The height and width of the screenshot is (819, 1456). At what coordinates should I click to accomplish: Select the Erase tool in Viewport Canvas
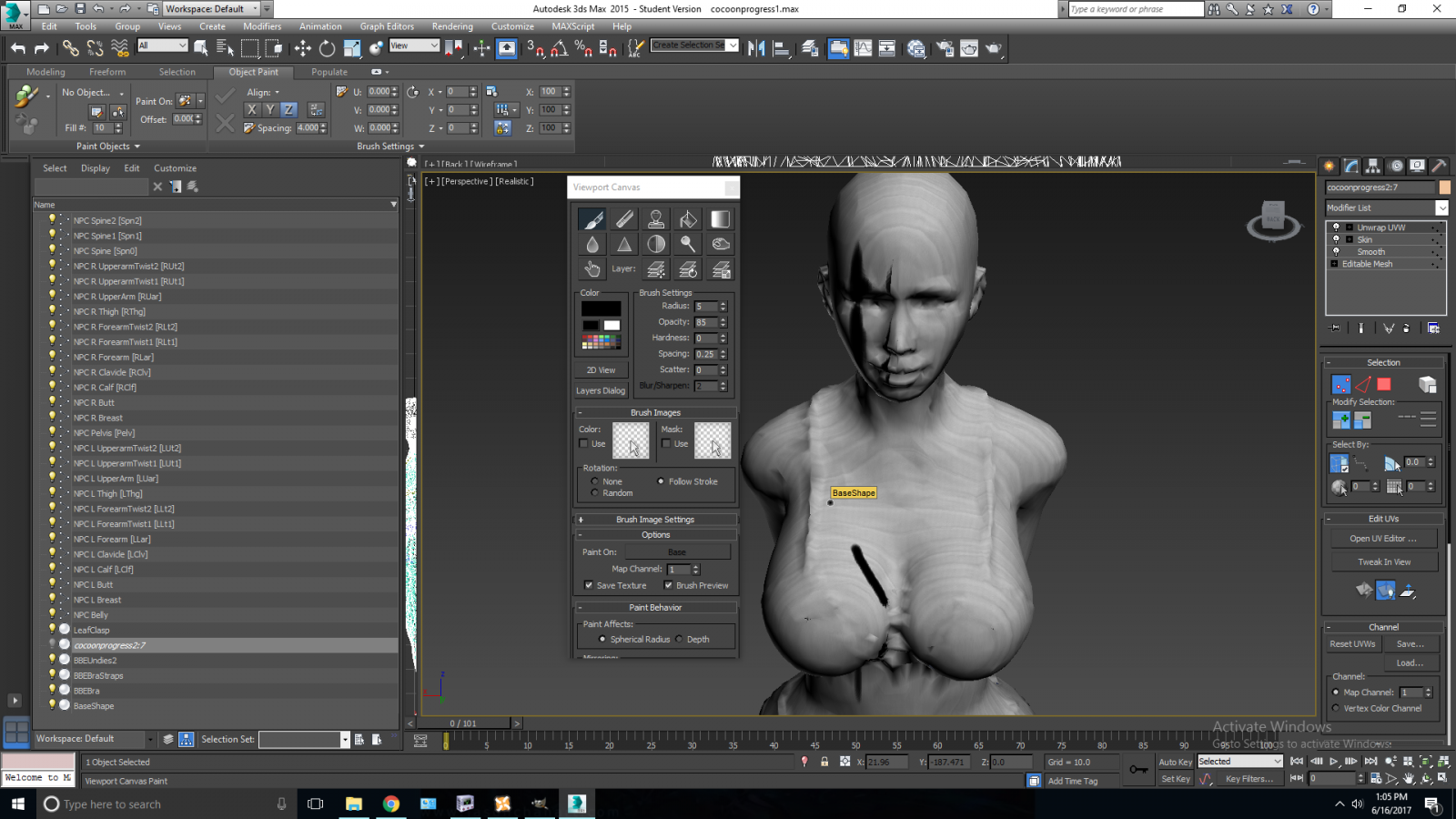624,219
